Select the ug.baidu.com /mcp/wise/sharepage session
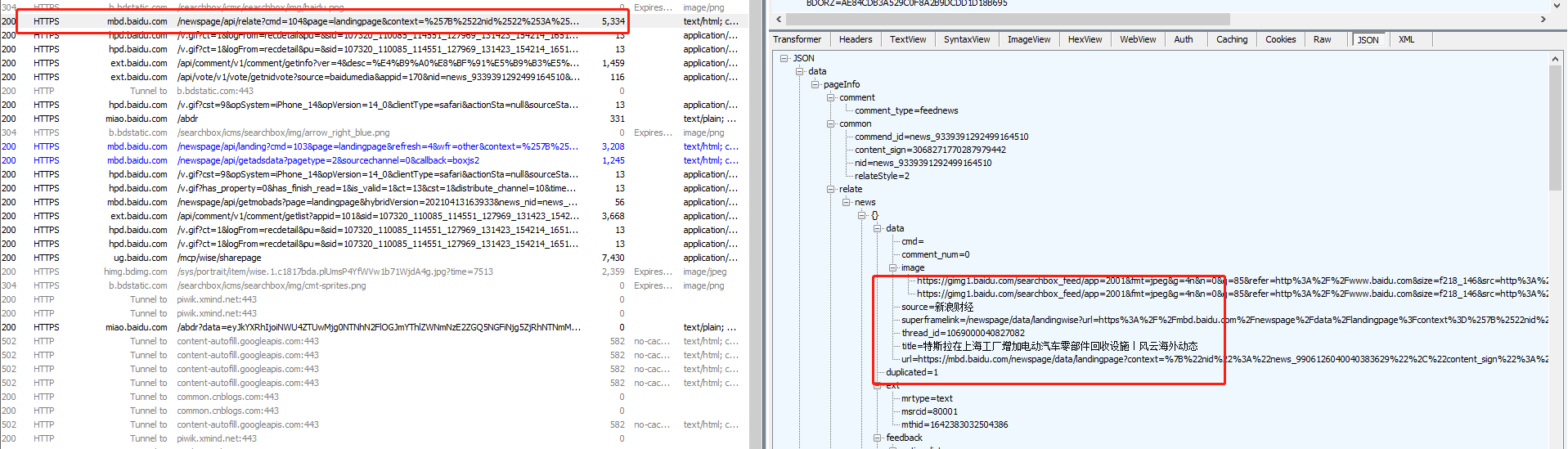 pyautogui.click(x=374, y=258)
